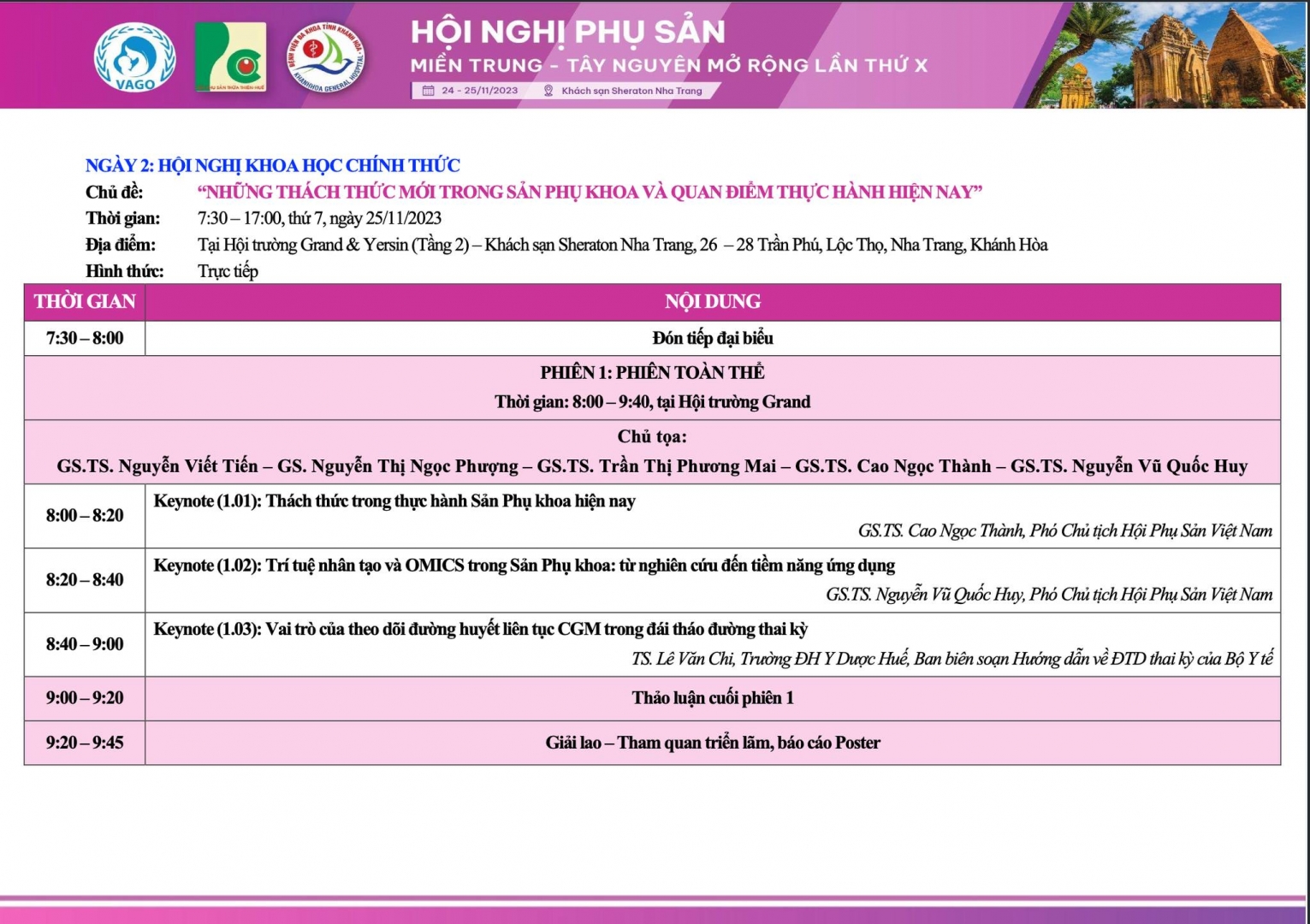This screenshot has height=924, width=1310.
Task: Select the 'HỘI NGHỊ PHỤ SẢN' banner title
Action: [x=567, y=33]
